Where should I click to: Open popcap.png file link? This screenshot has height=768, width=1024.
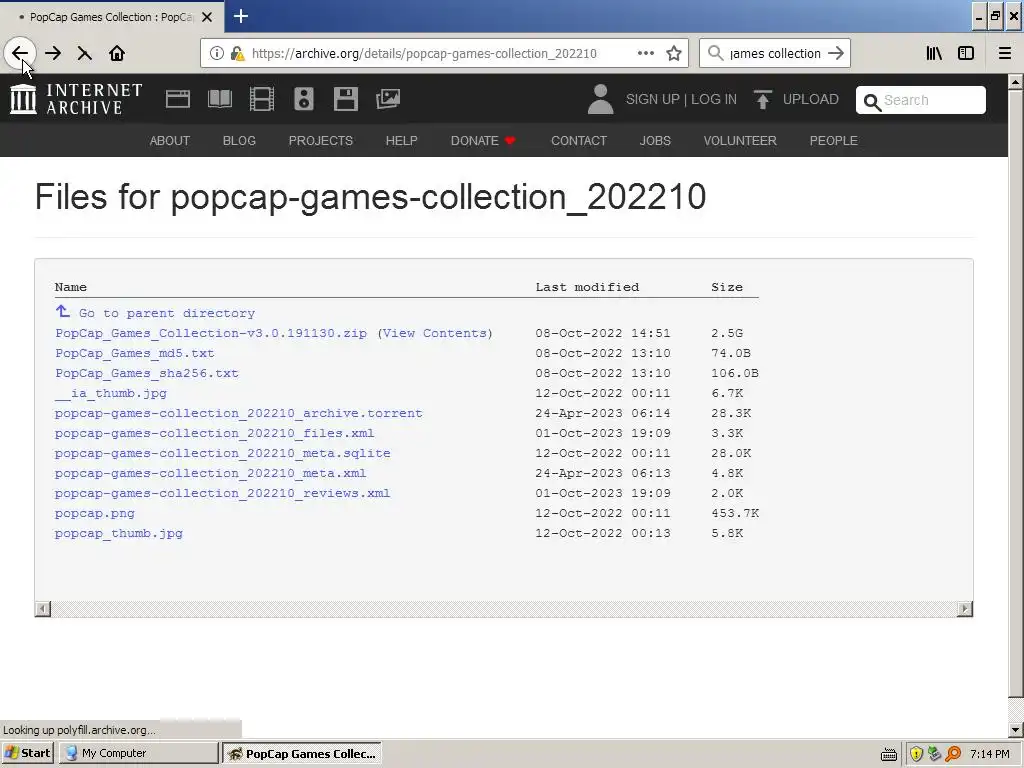coord(95,513)
